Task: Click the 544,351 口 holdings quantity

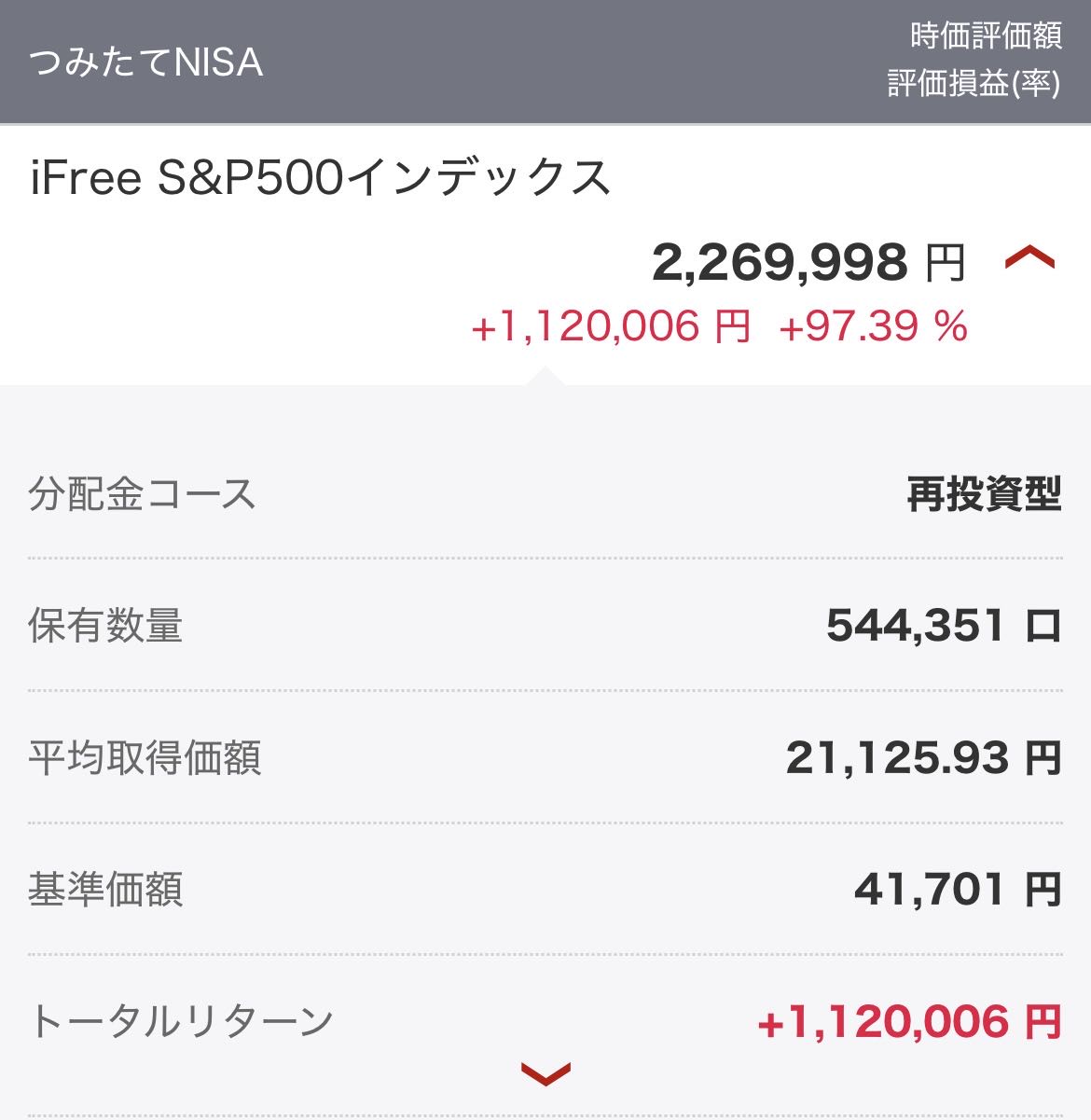Action: [944, 625]
